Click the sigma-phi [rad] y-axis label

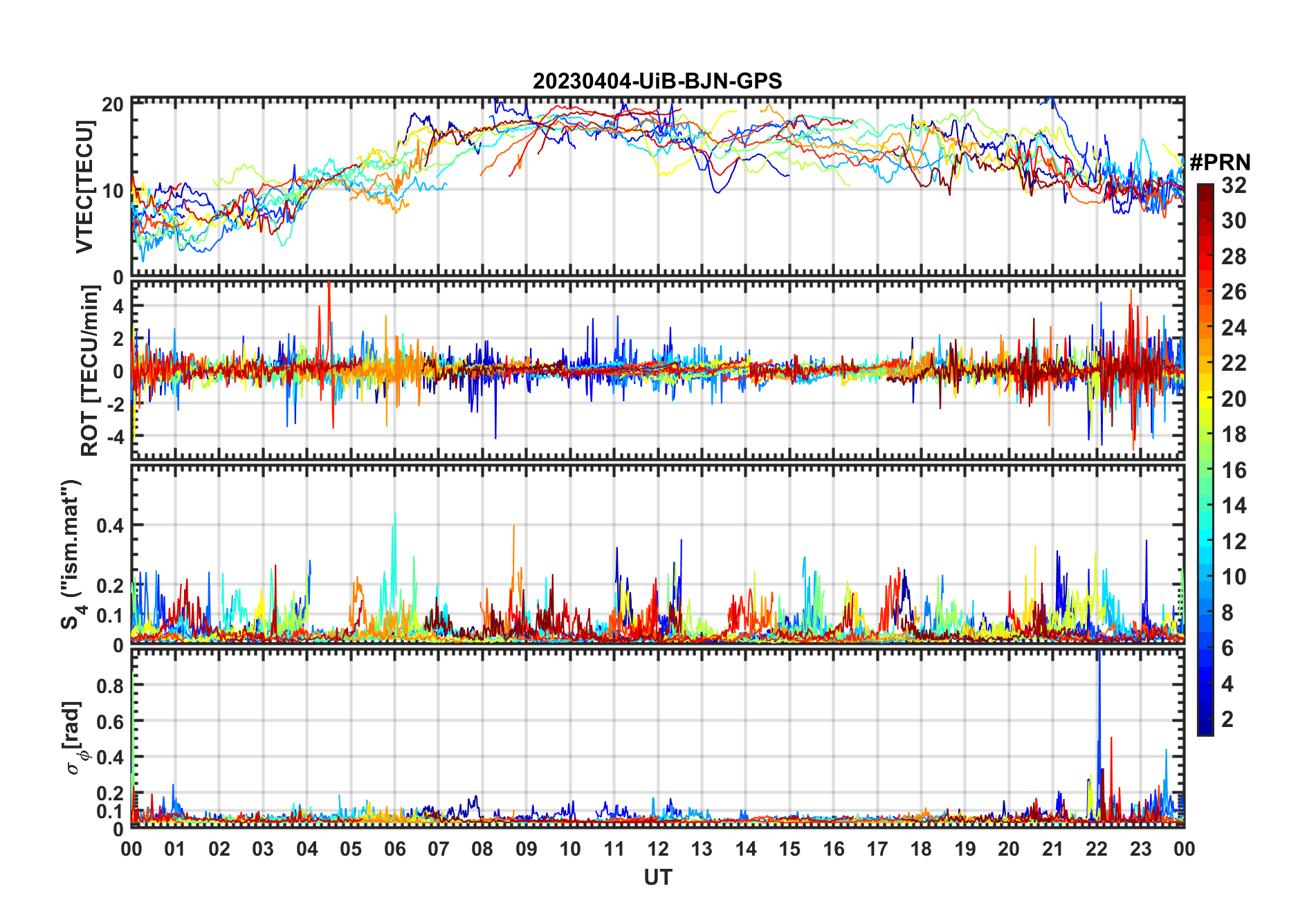point(74,737)
